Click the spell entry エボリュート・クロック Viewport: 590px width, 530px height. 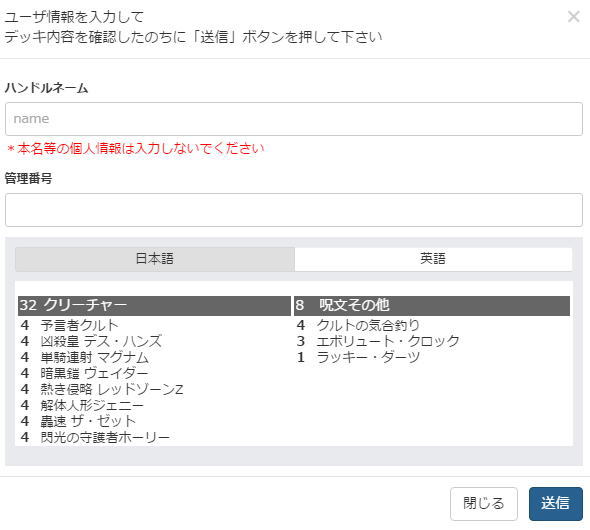[388, 341]
